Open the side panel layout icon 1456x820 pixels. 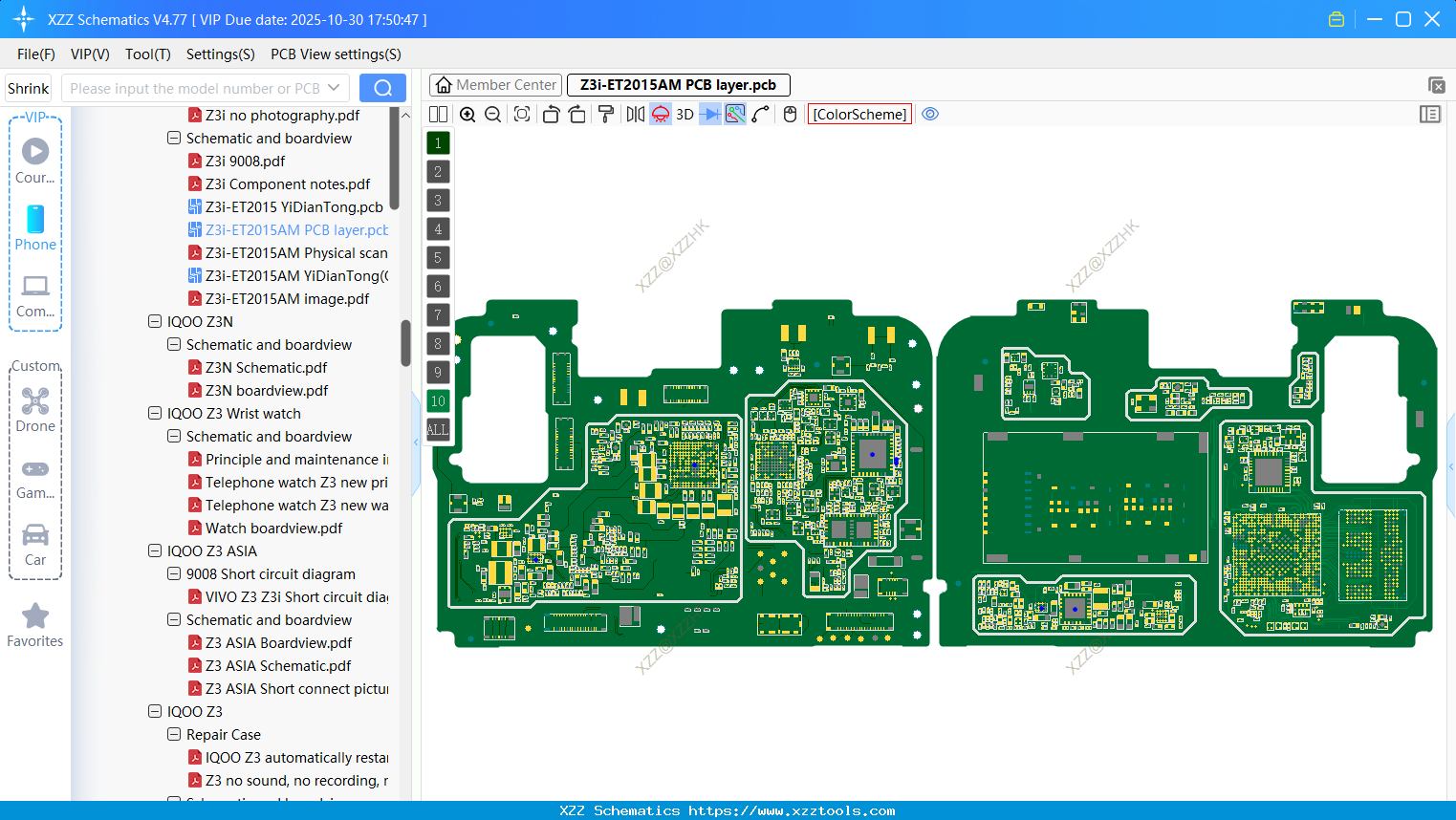[1430, 114]
